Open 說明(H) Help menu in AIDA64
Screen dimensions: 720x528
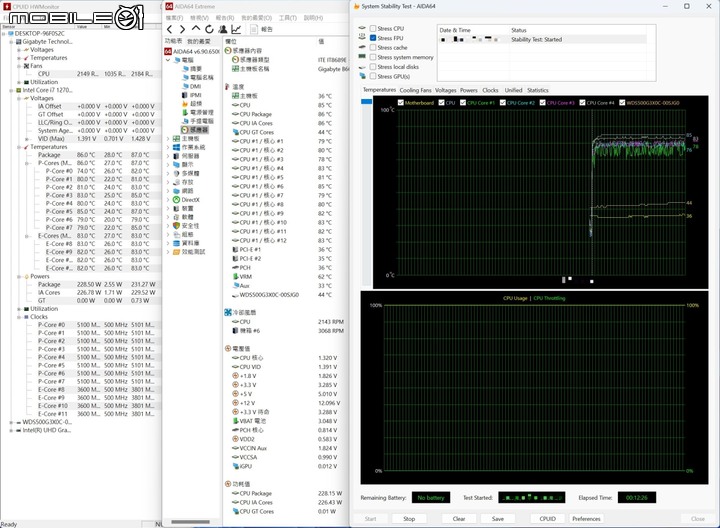(313, 18)
